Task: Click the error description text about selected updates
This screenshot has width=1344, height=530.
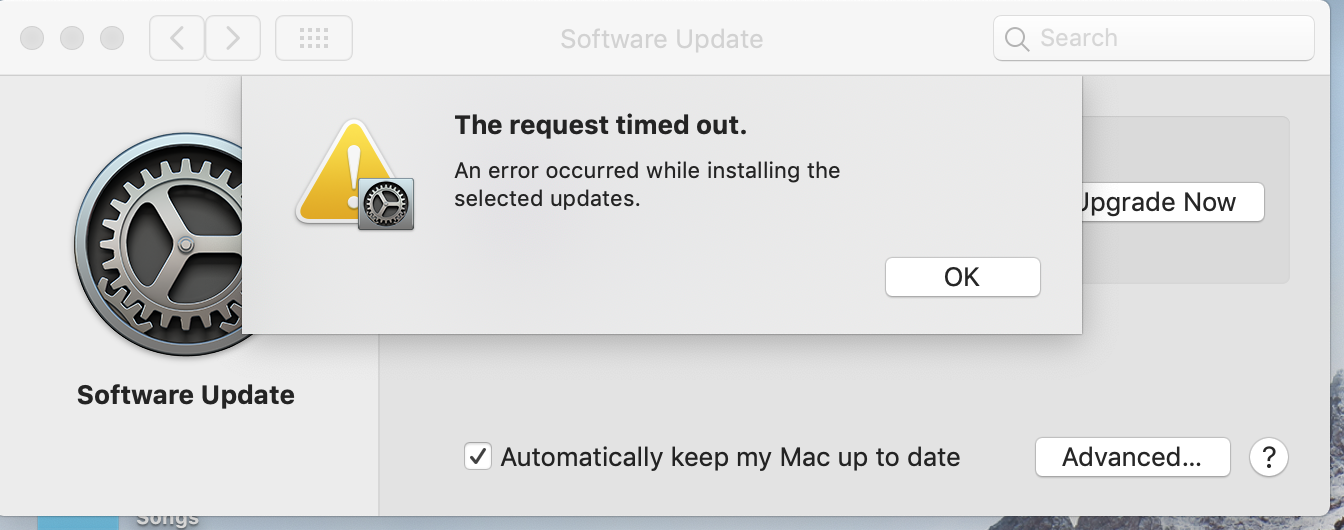Action: [647, 184]
